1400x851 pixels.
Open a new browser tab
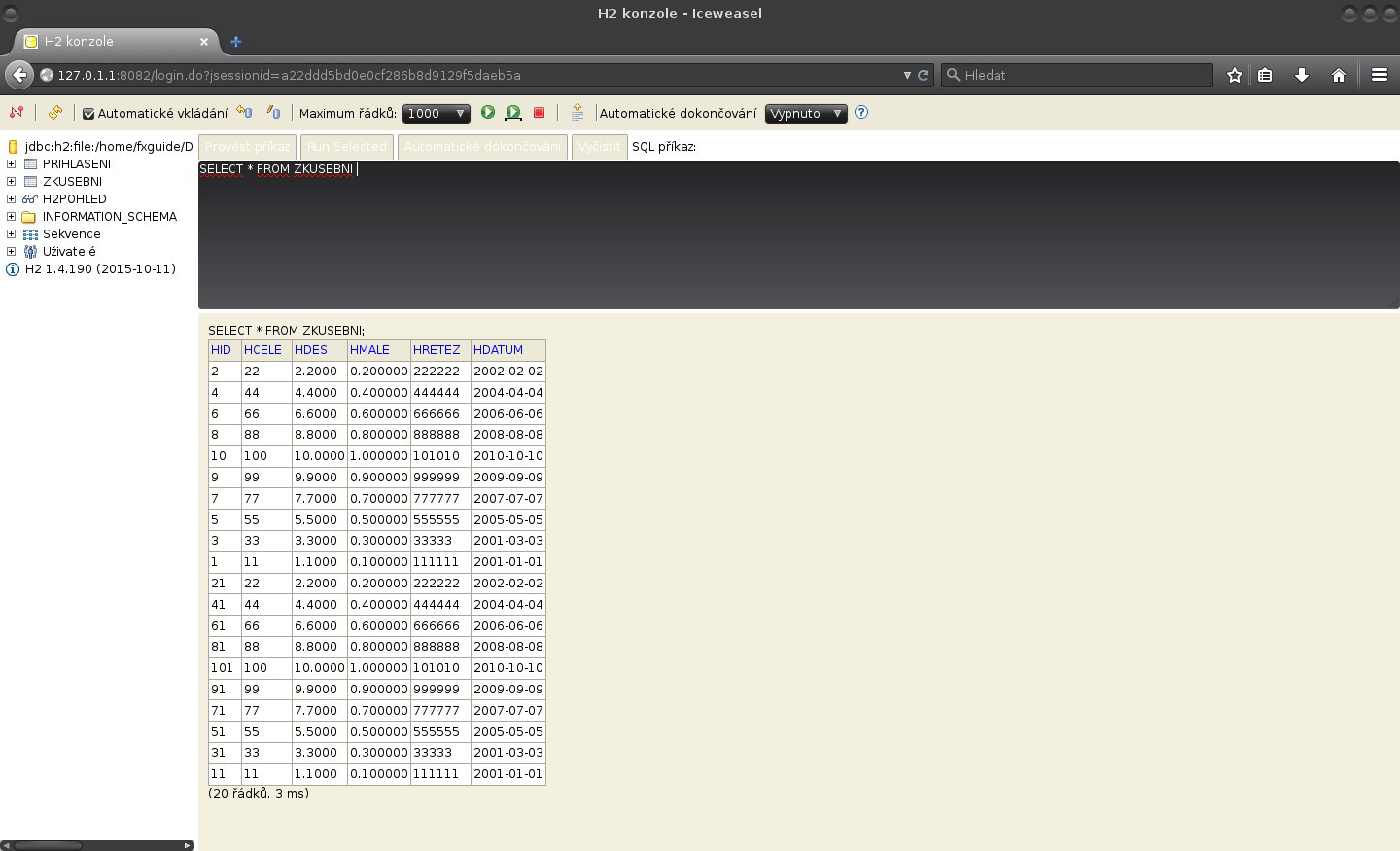(235, 41)
